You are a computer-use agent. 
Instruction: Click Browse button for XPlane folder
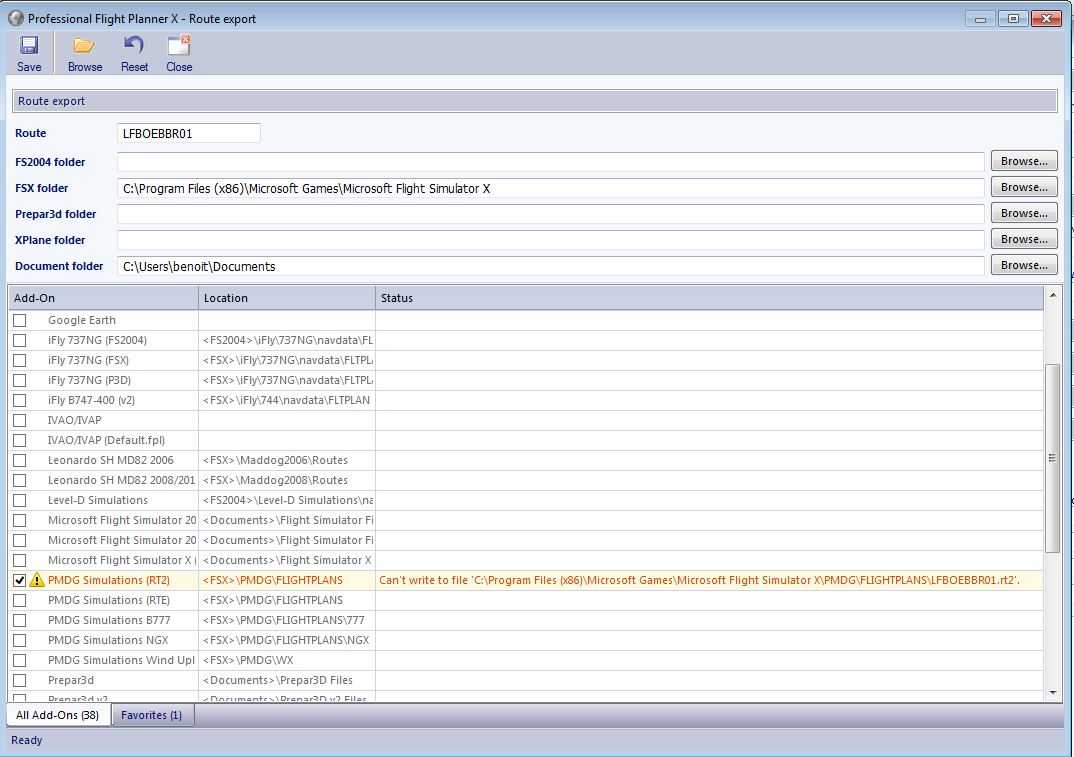click(x=1024, y=239)
